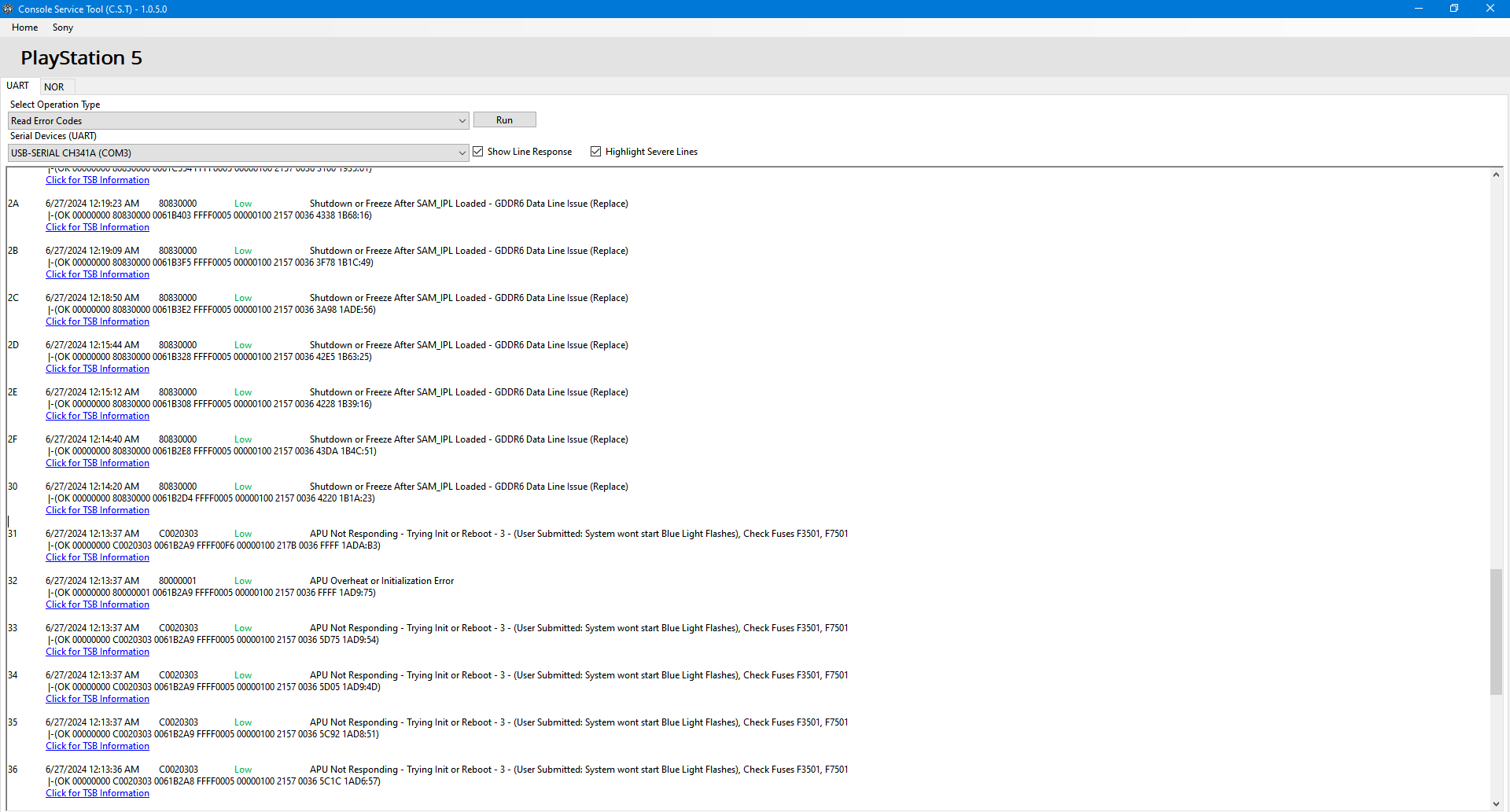
Task: Click timestamp 6/27/2024 12:19:23 AM
Action: [x=92, y=204]
